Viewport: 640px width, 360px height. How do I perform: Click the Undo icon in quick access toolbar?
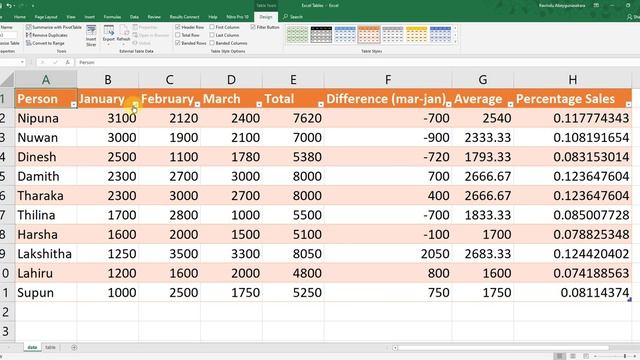click(x=9, y=6)
